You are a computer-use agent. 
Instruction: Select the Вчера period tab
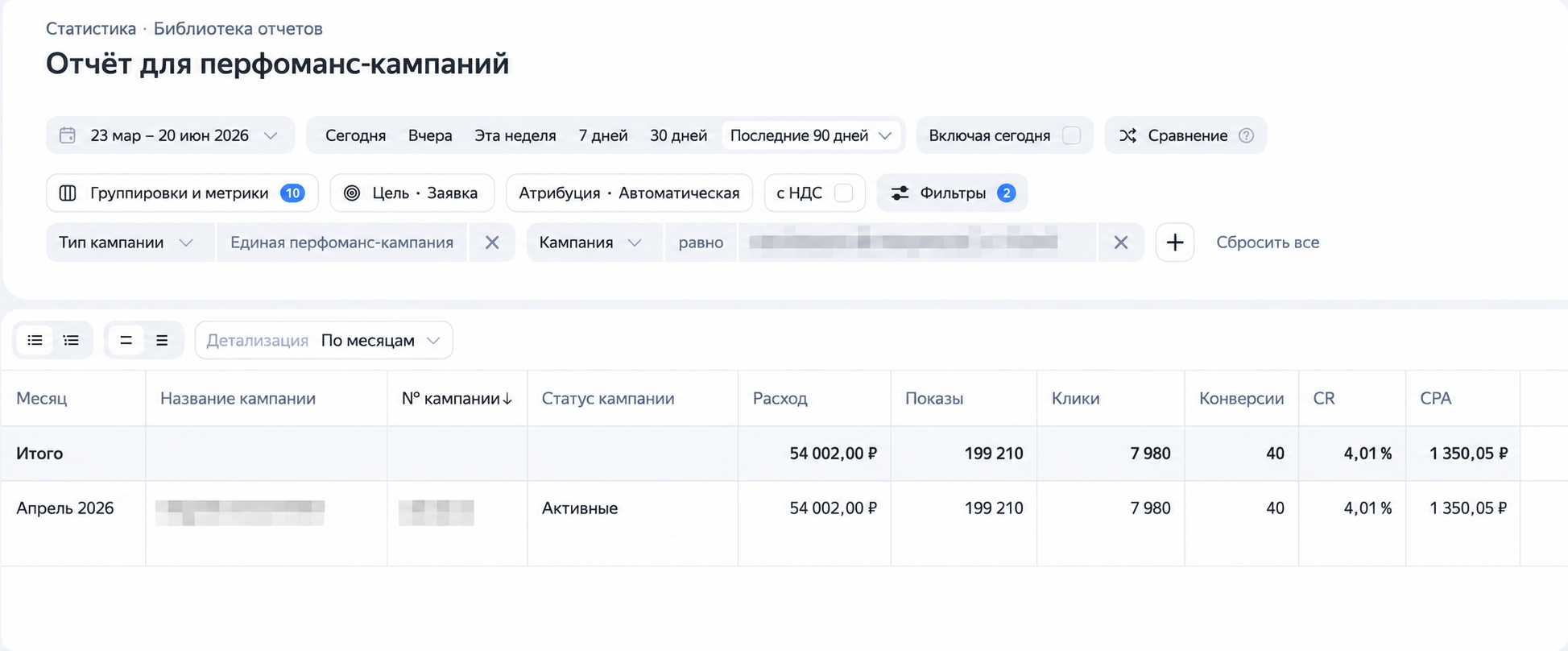tap(430, 135)
